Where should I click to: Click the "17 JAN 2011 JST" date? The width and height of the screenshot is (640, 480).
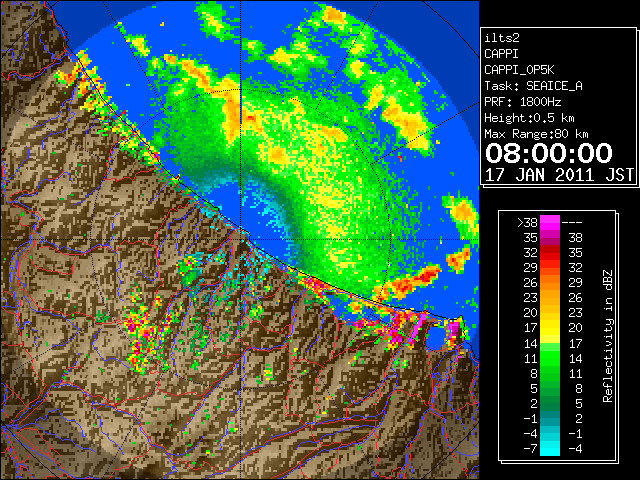(x=559, y=175)
